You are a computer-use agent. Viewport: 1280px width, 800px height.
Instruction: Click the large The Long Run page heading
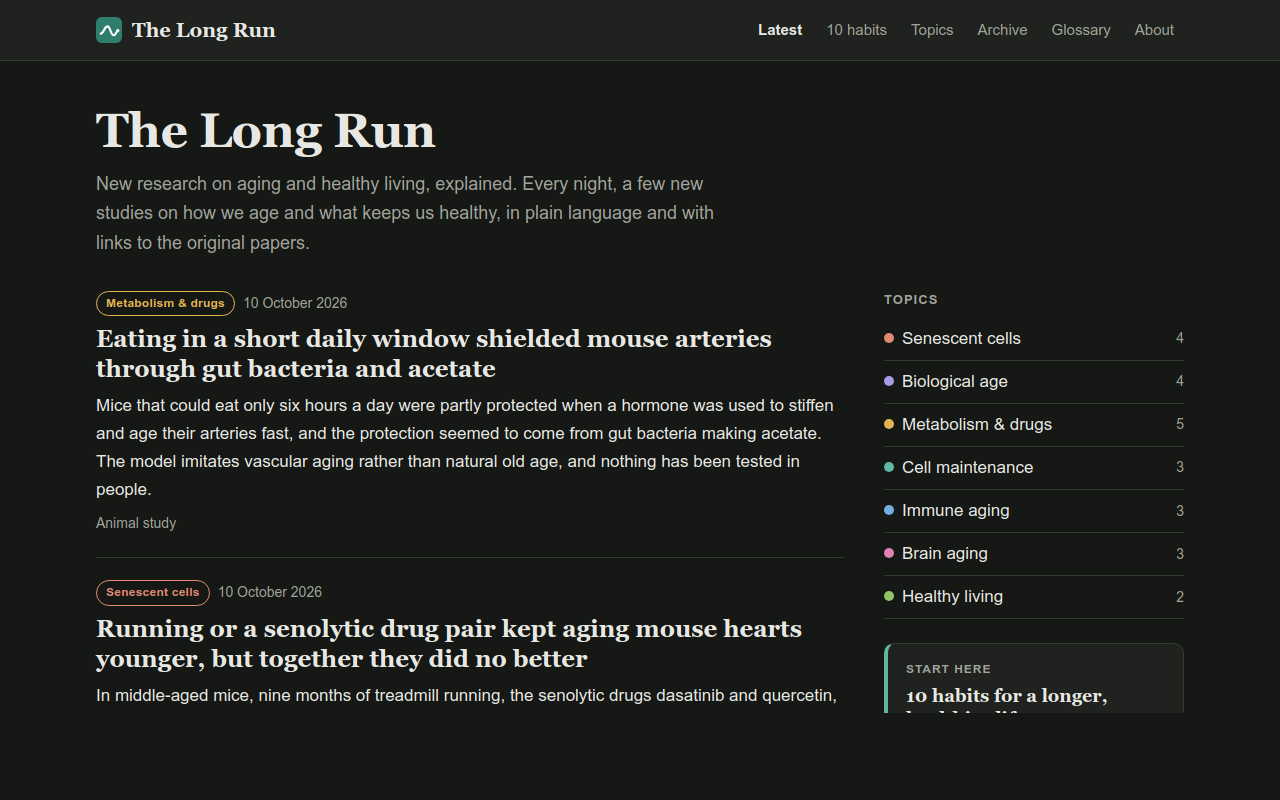(x=266, y=131)
